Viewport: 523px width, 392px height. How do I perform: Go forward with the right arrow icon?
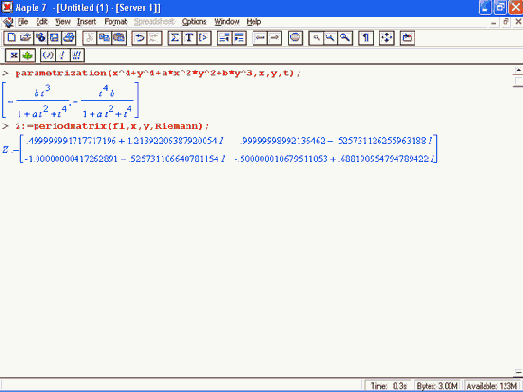click(274, 38)
